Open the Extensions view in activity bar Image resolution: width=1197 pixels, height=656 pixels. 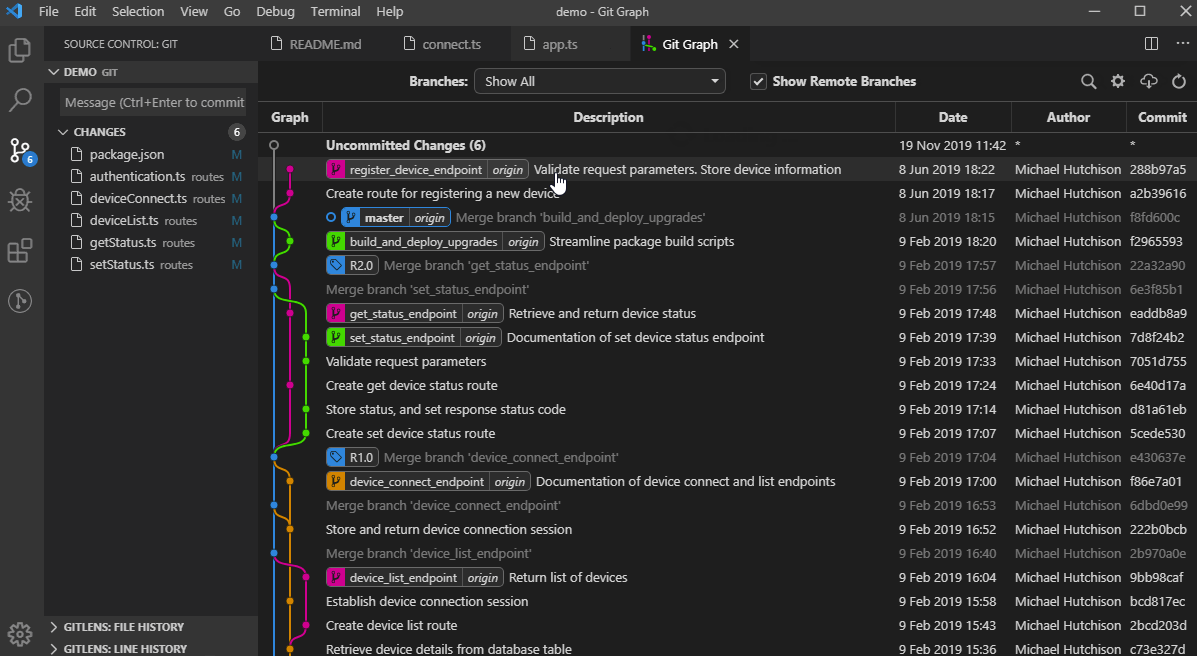click(x=19, y=250)
